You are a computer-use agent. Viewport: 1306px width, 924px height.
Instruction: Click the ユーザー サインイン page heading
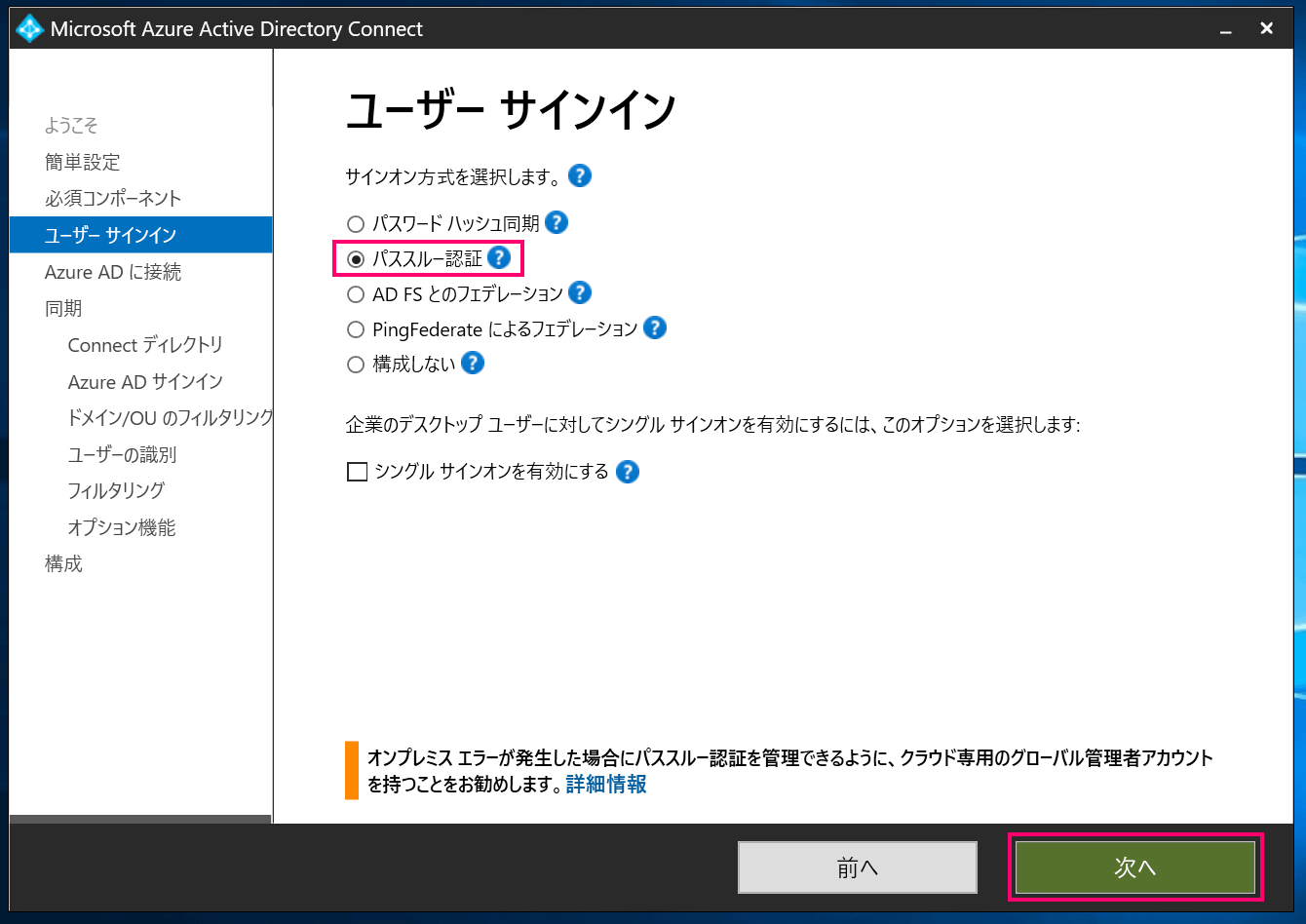coord(511,111)
